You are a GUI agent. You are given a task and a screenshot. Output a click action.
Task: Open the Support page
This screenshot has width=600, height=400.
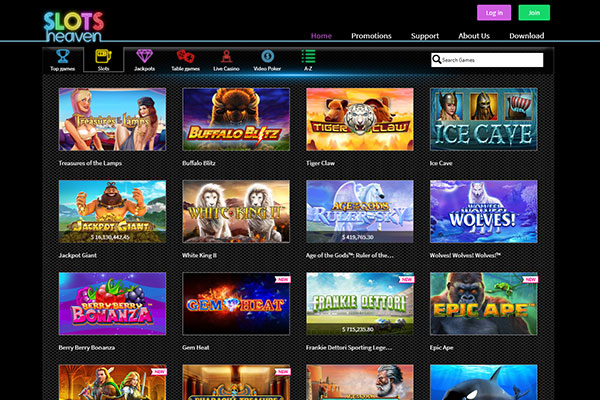point(425,36)
